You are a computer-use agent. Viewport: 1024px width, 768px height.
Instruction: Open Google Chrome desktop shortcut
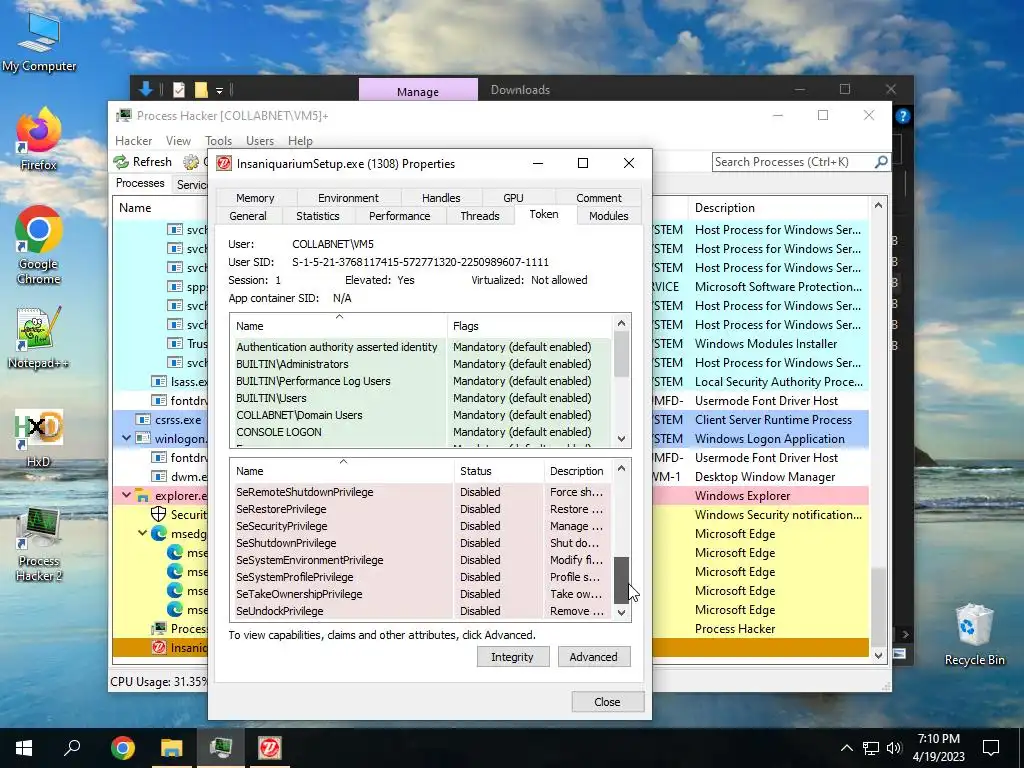(x=39, y=246)
